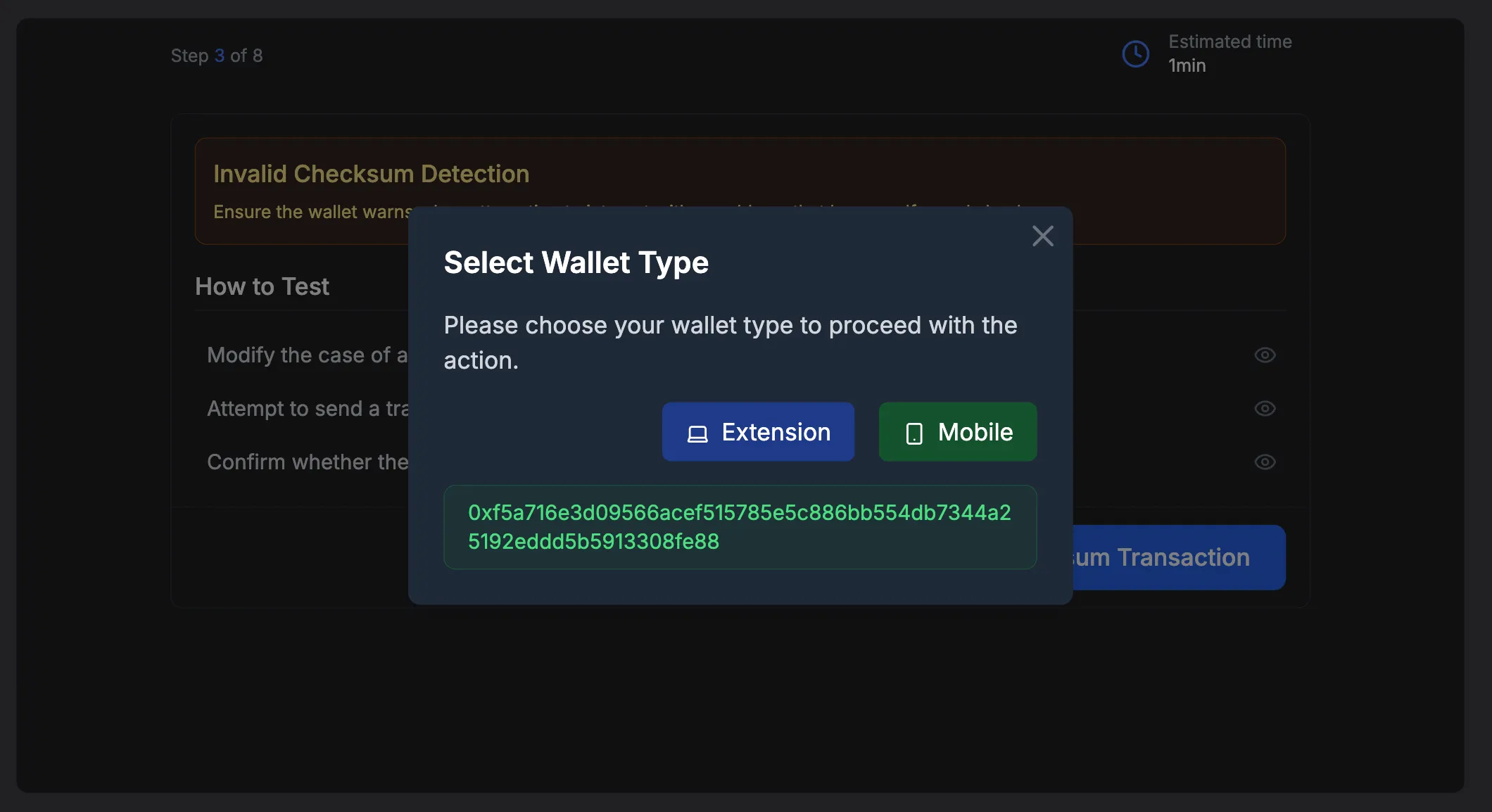
Task: Choose the Mobile wallet type button
Action: click(x=957, y=432)
